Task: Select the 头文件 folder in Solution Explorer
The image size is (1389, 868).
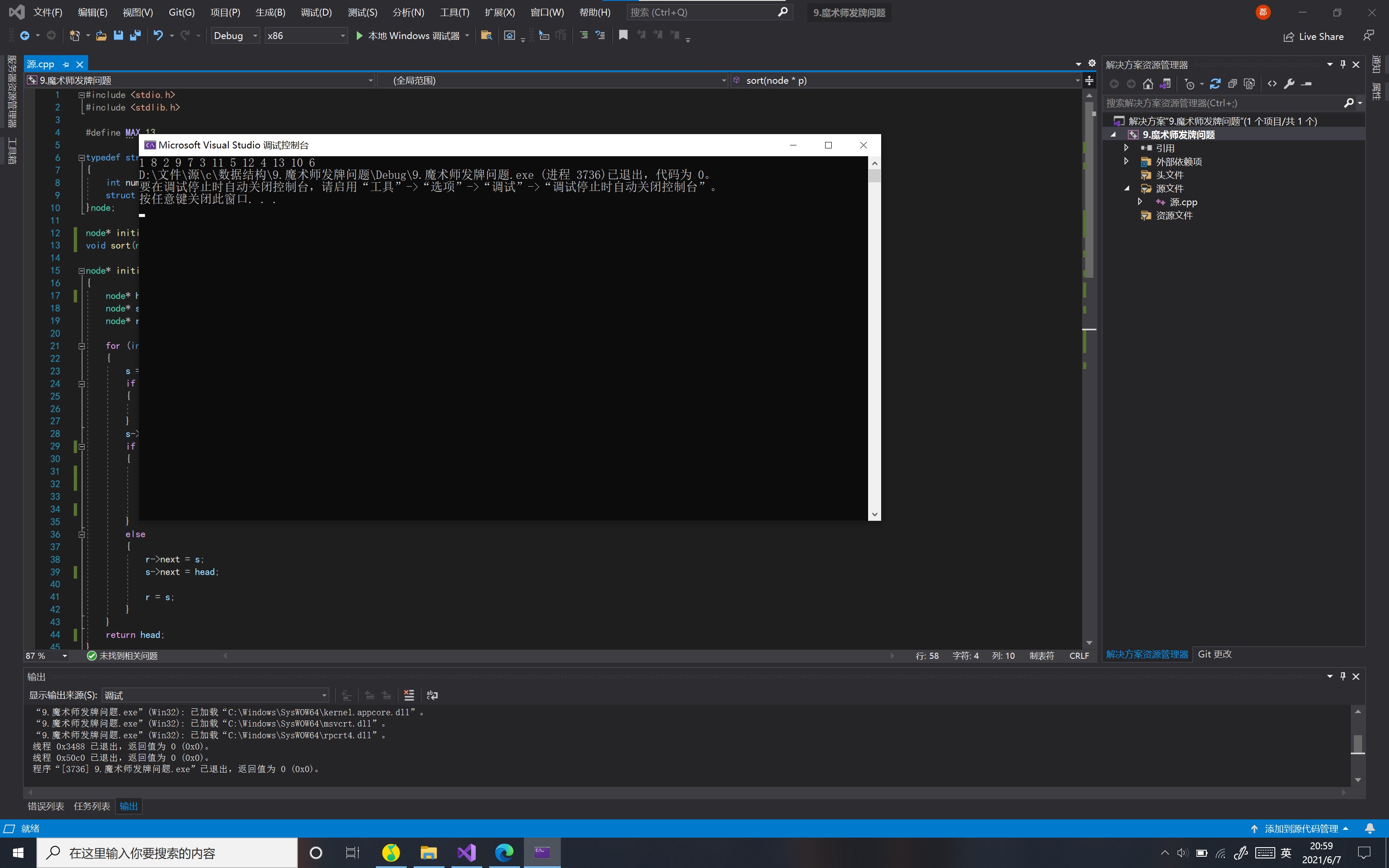Action: (1169, 174)
